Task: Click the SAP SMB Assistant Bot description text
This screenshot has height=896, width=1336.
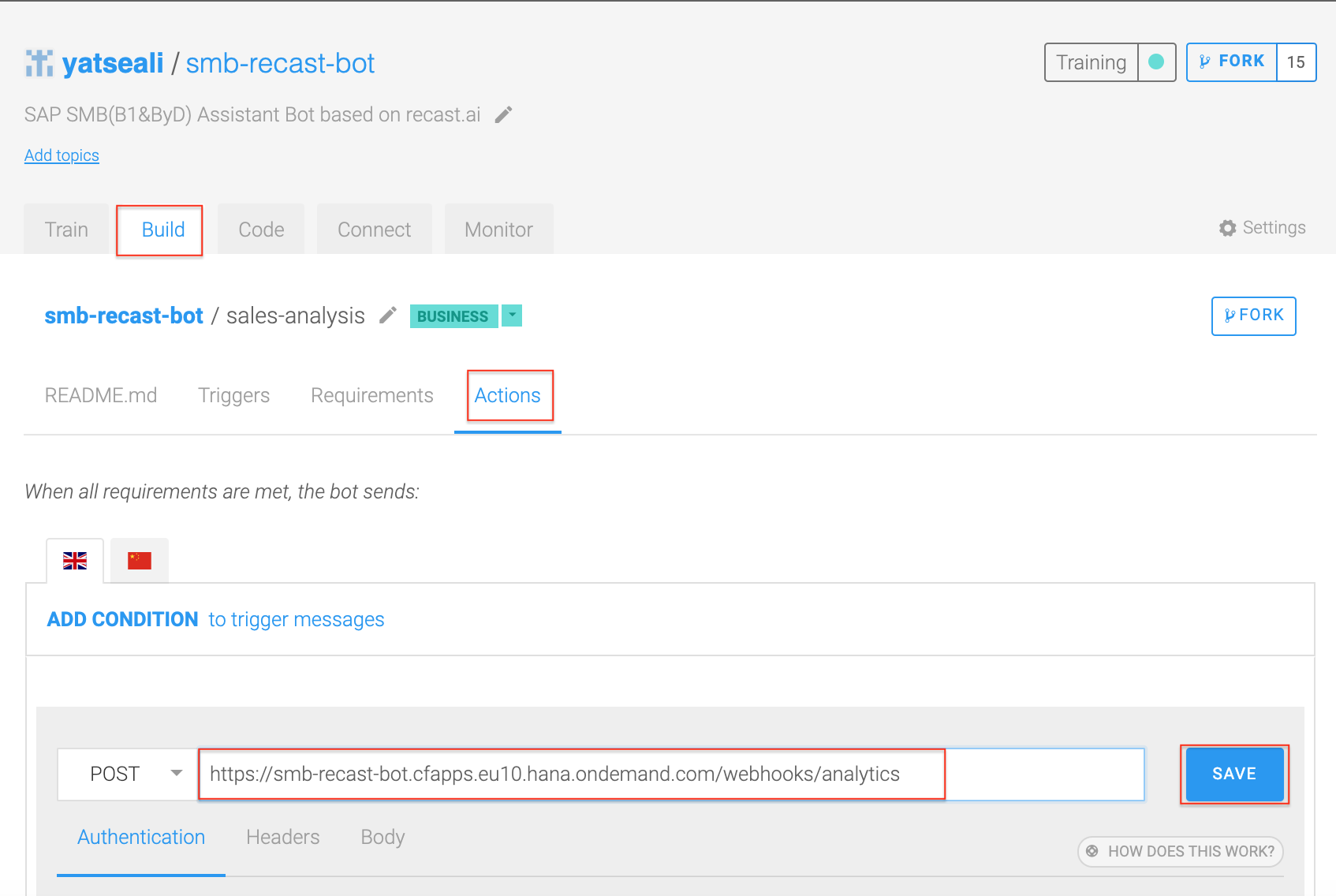Action: (252, 115)
